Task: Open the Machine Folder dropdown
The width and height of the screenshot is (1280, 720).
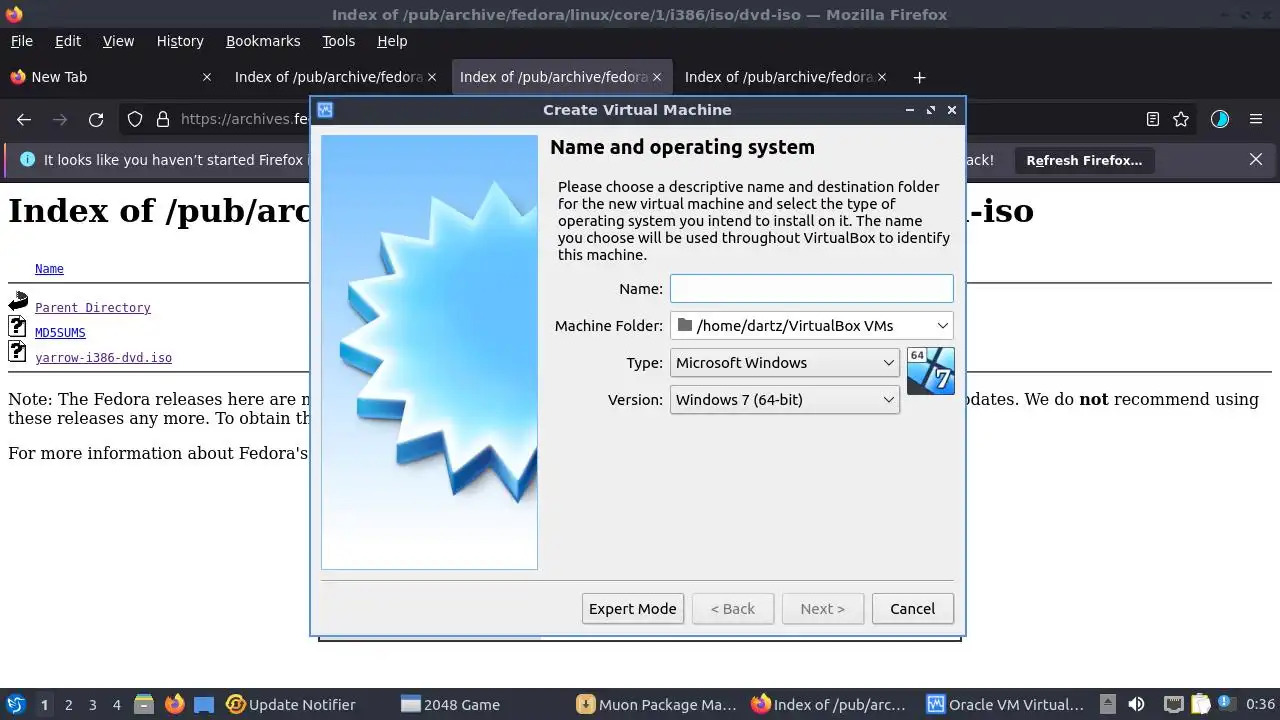Action: coord(811,326)
